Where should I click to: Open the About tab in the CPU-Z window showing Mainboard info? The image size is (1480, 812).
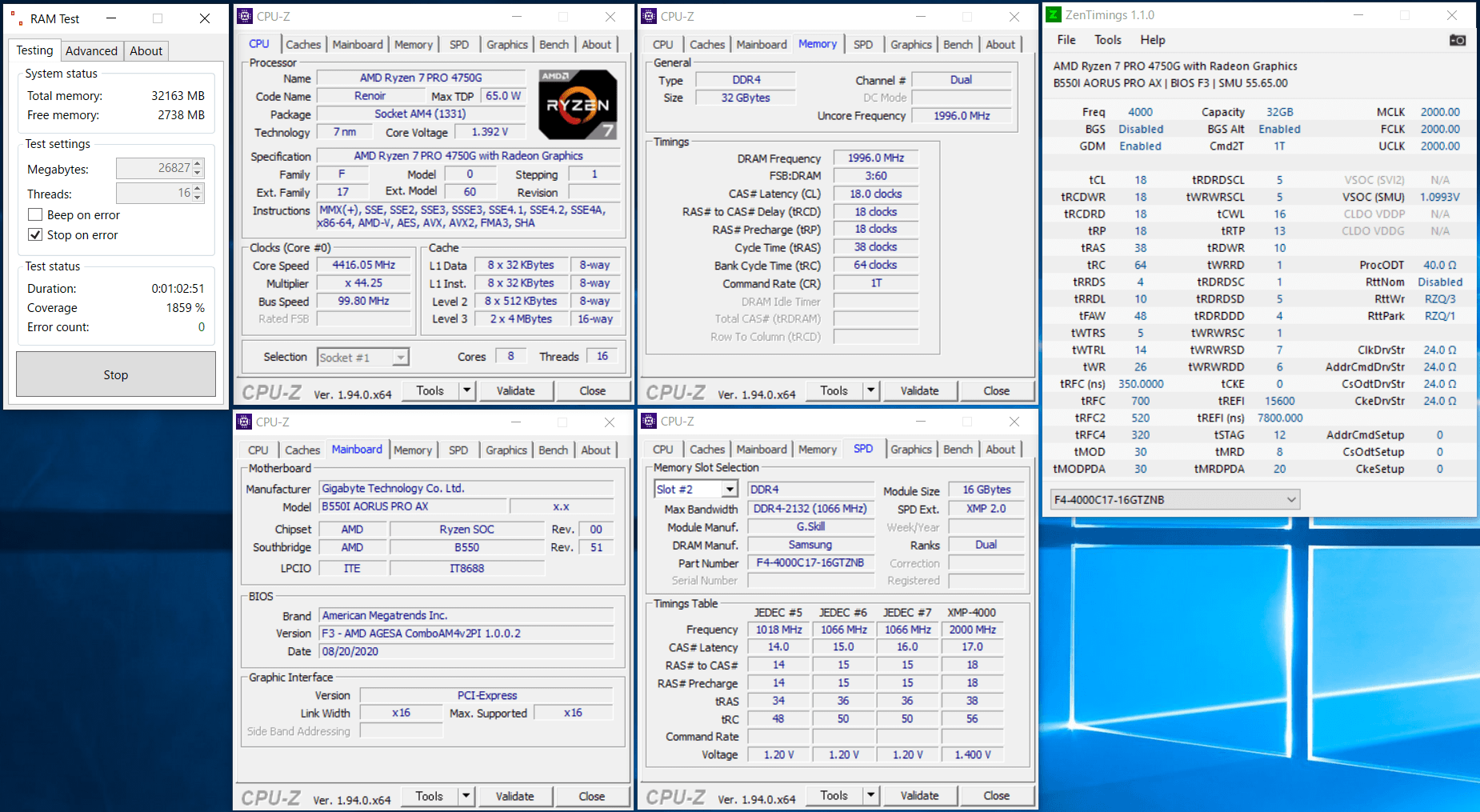click(596, 450)
